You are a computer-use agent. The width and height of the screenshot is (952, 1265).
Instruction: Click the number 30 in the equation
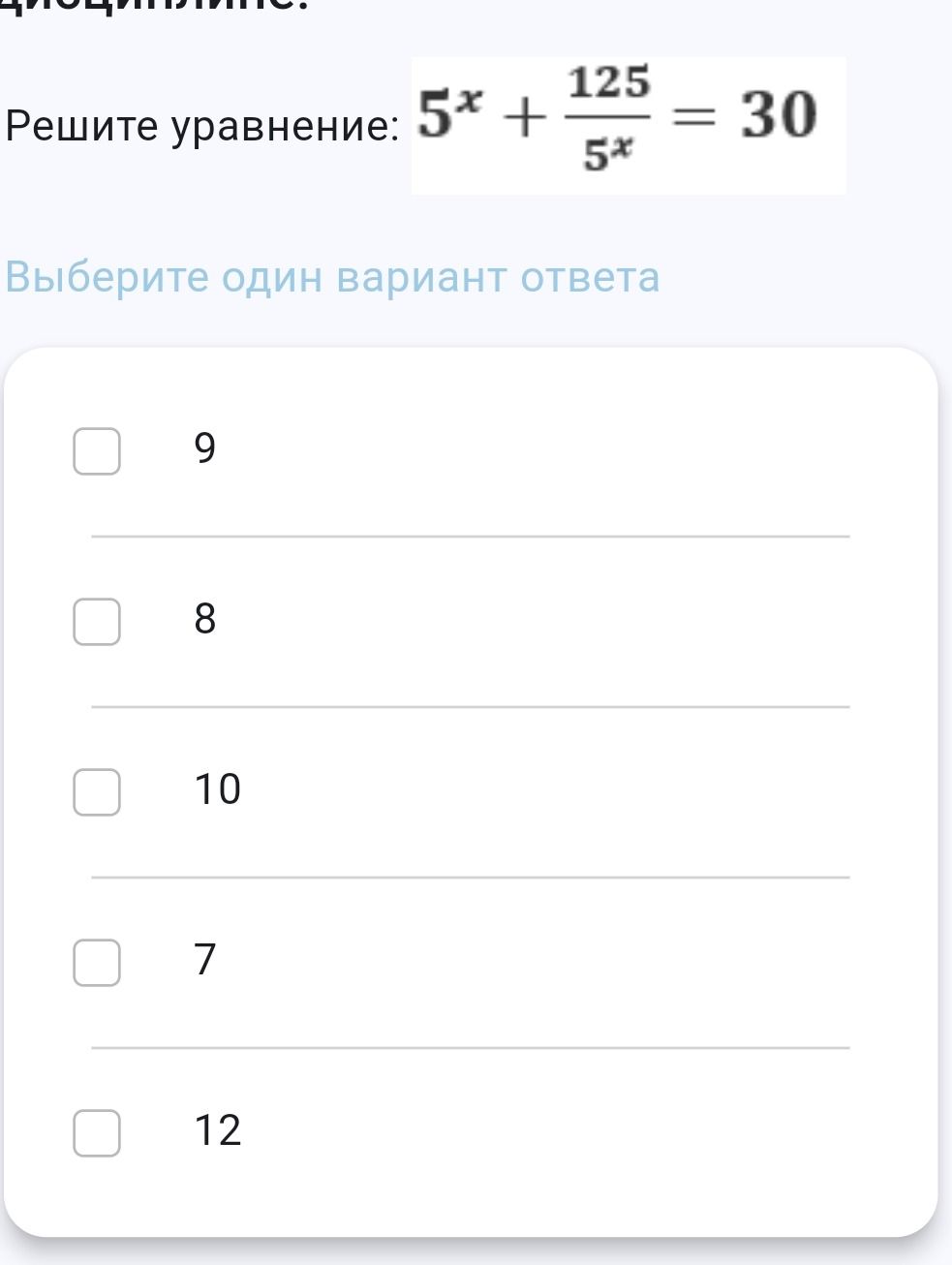[779, 115]
